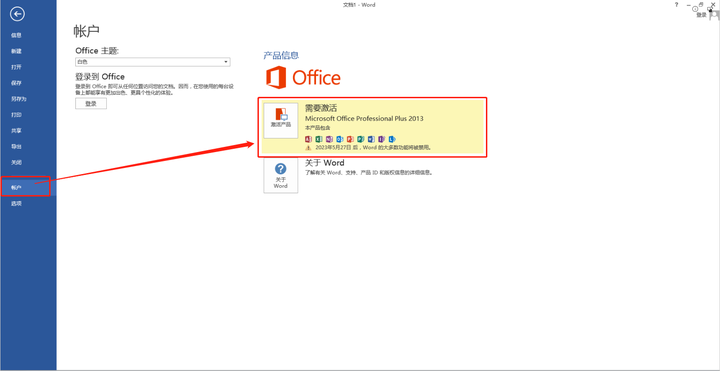Click the OneNote icon in product list
The width and height of the screenshot is (720, 371).
(x=329, y=139)
